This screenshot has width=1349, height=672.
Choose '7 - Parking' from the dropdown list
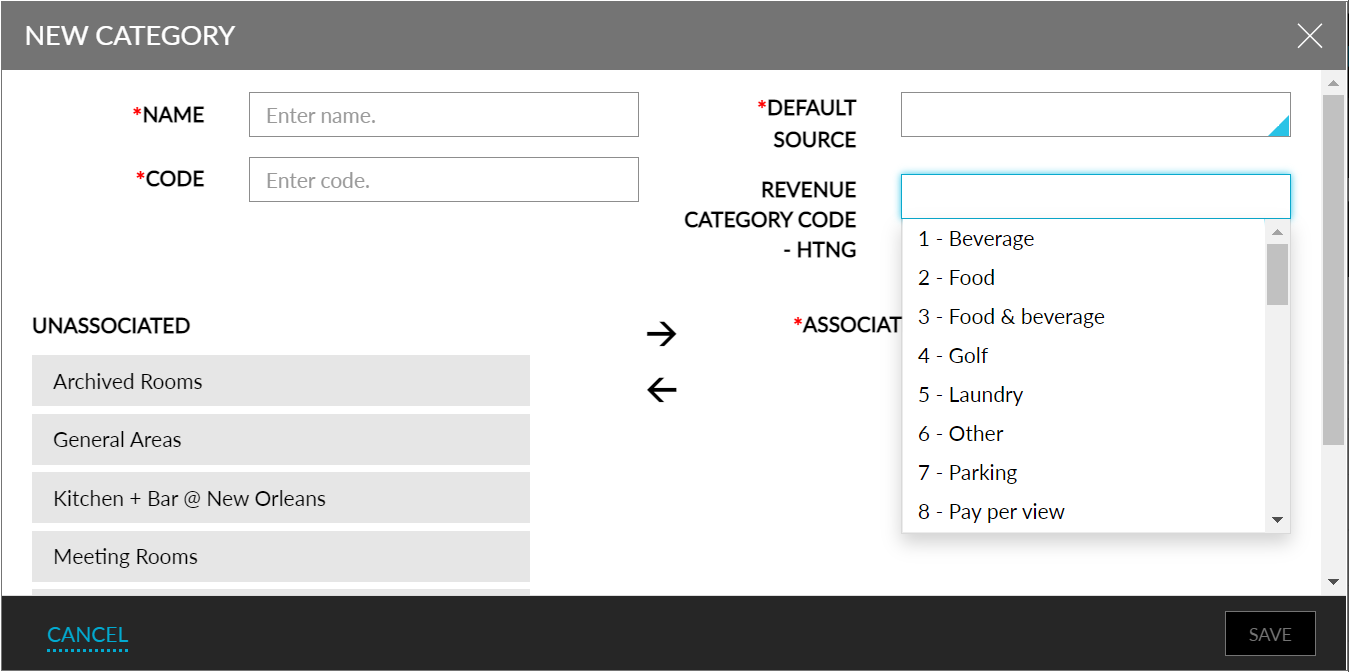tap(967, 472)
